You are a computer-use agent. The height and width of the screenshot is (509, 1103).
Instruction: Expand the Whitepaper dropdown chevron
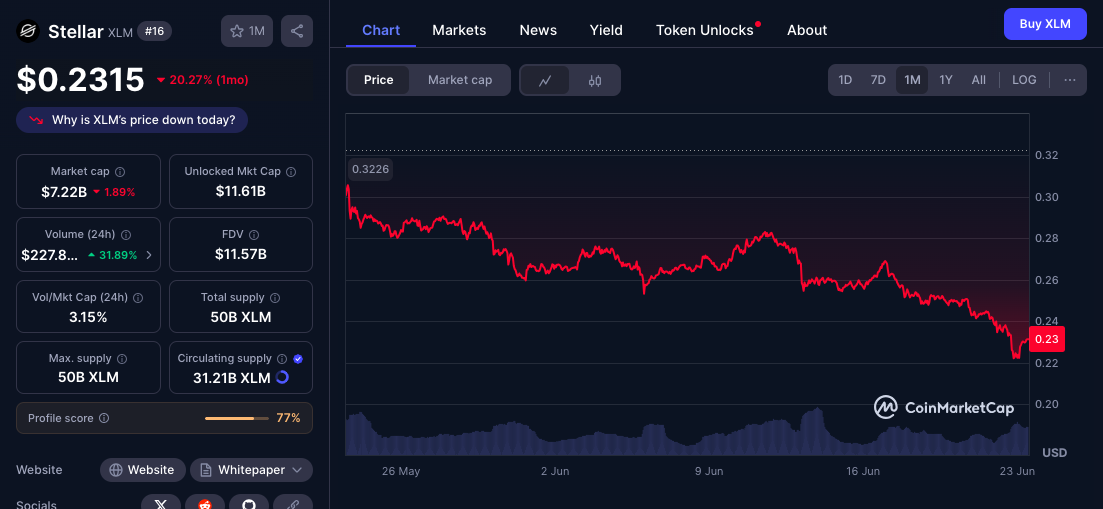[x=297, y=470]
